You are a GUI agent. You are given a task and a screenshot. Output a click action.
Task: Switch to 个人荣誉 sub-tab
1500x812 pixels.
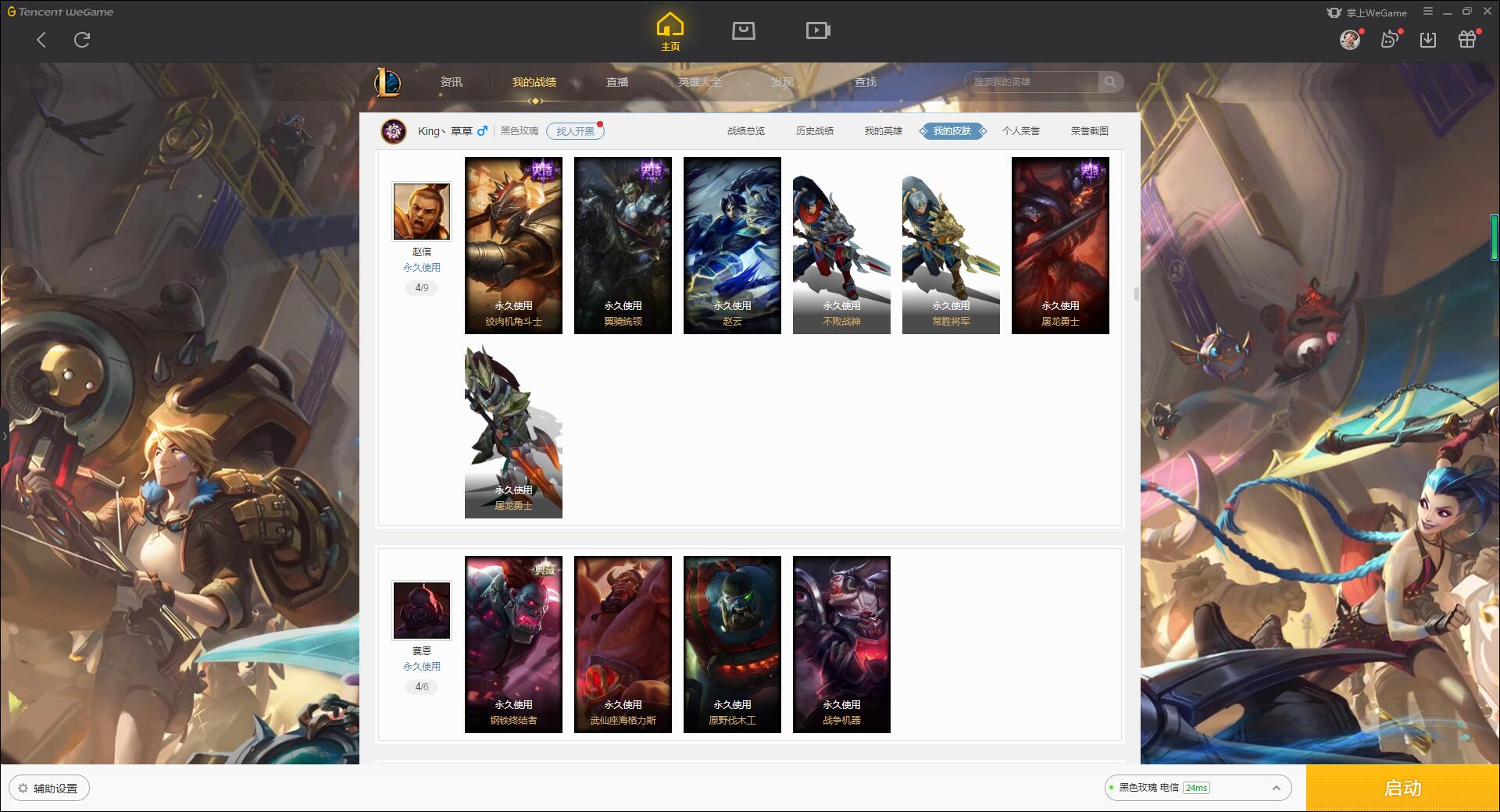(x=1021, y=131)
